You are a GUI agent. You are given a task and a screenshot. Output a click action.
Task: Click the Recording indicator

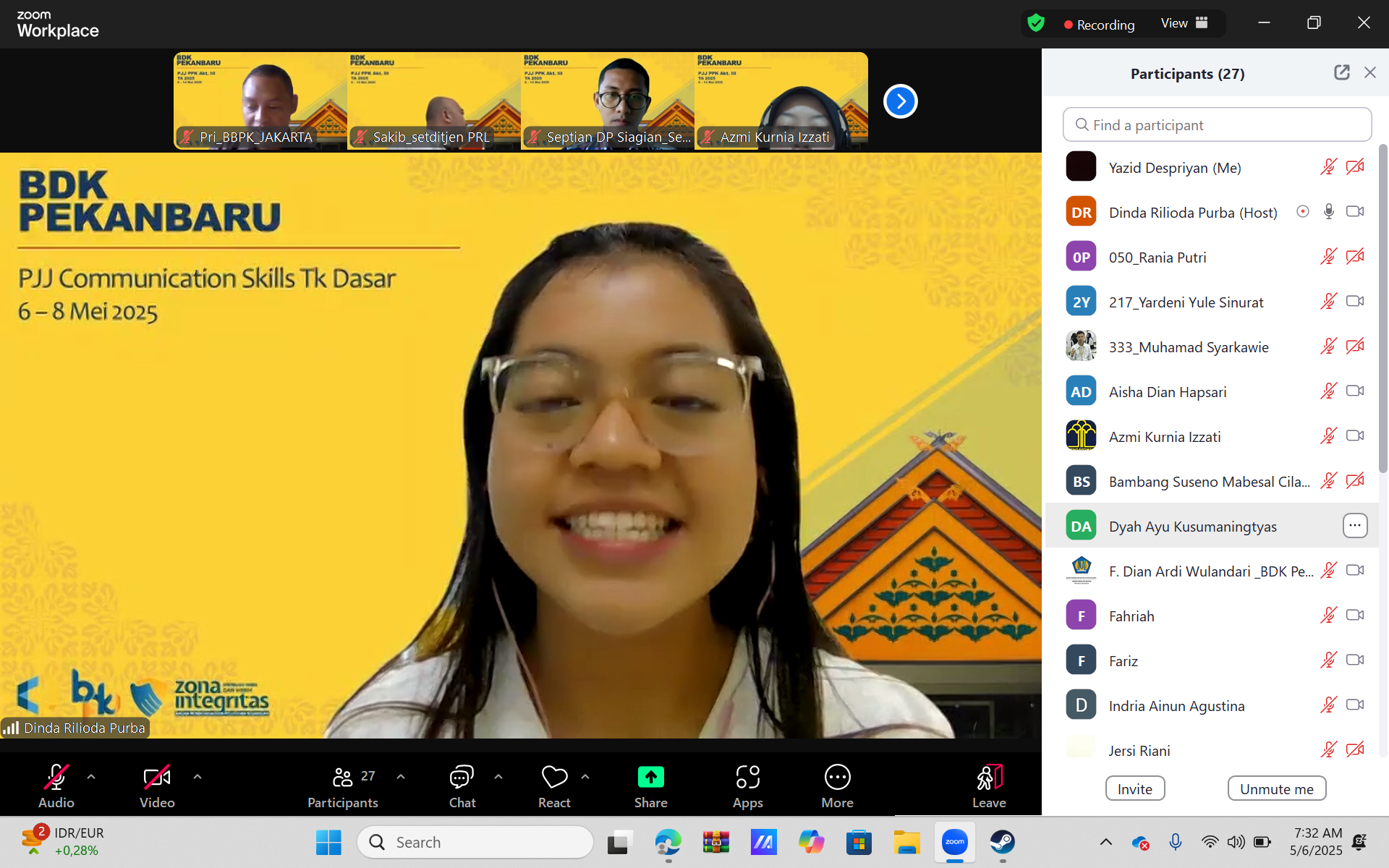[x=1099, y=25]
